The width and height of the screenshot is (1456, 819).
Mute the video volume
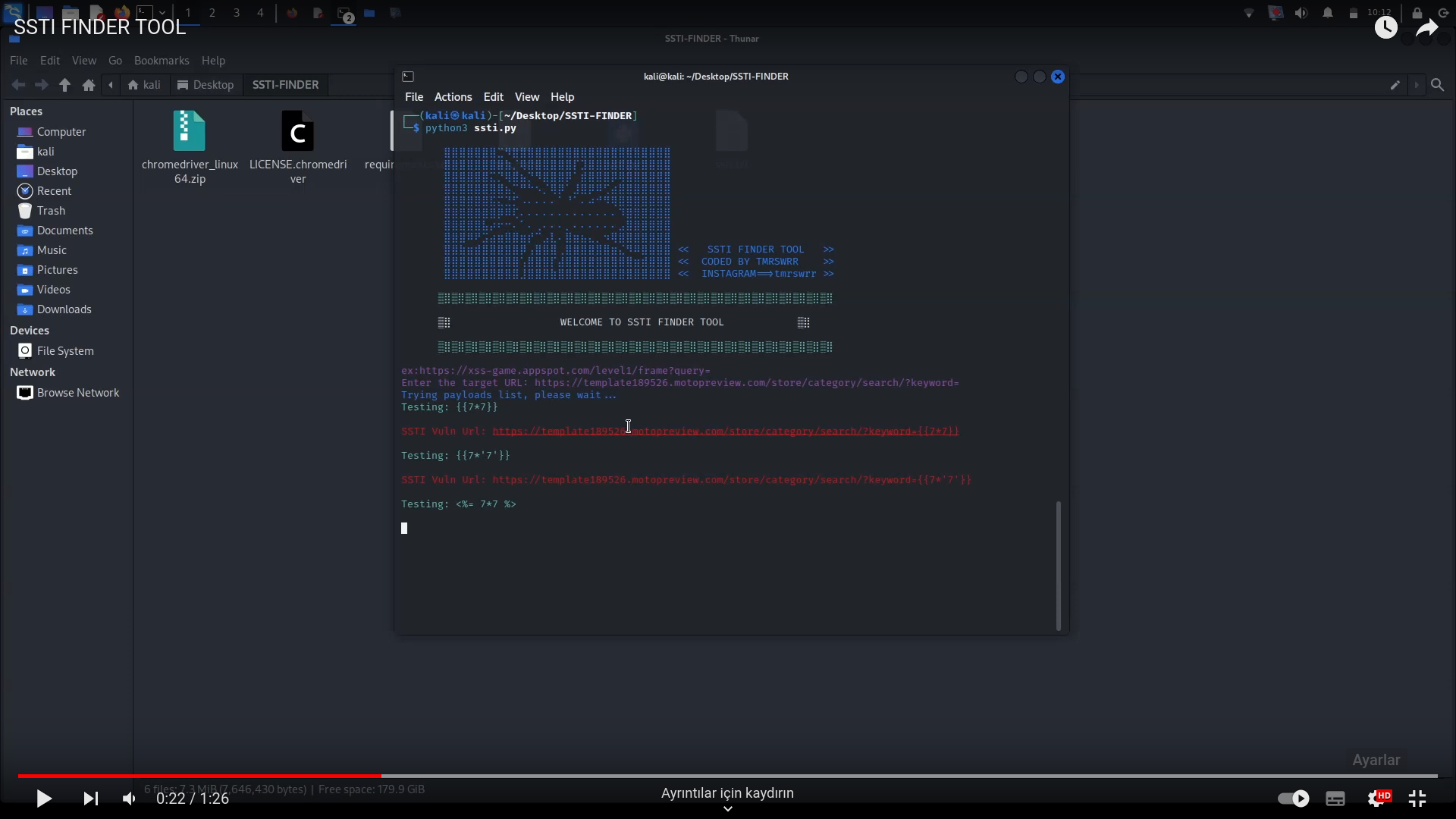point(128,799)
